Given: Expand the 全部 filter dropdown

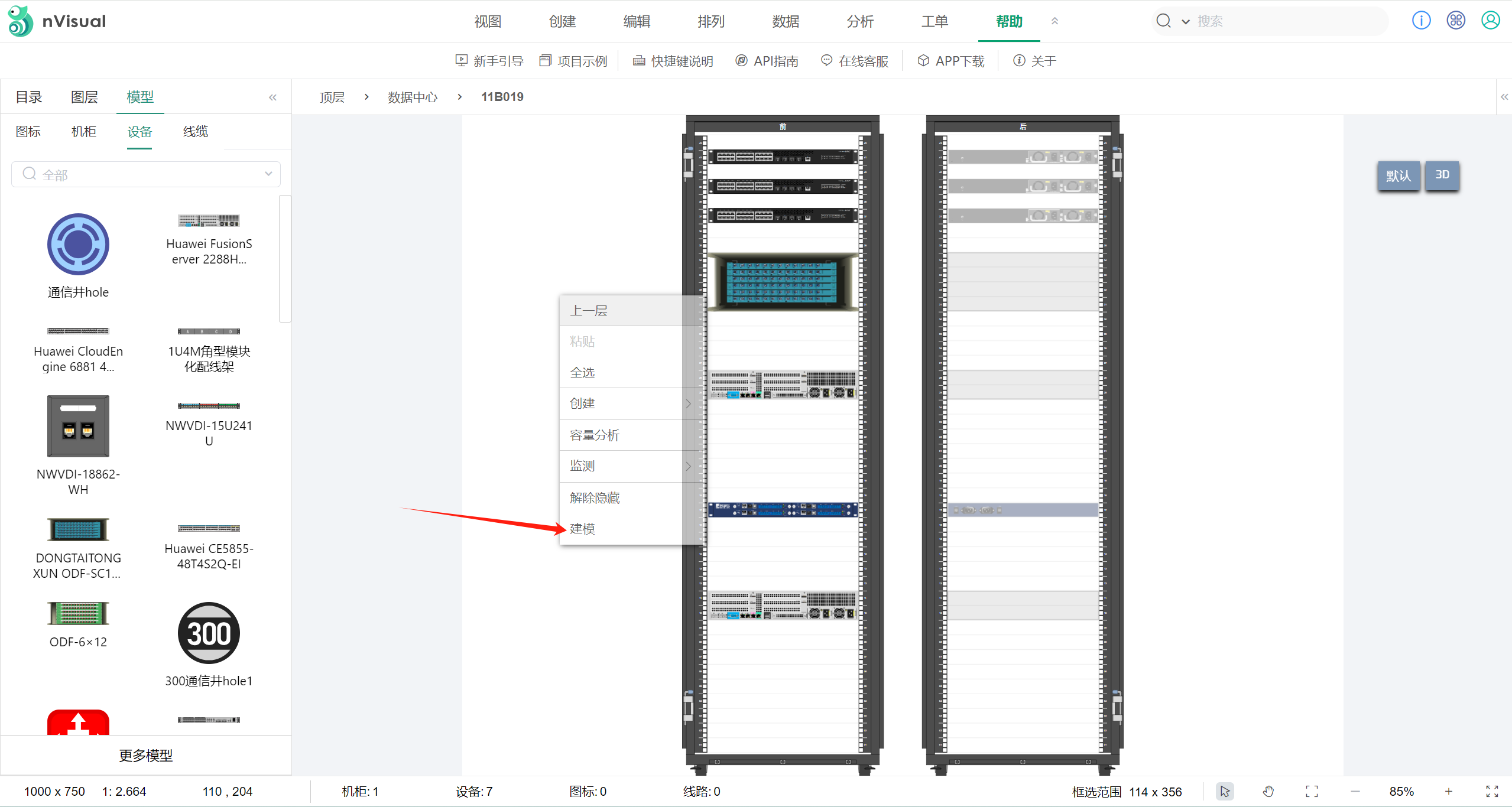Looking at the screenshot, I should [x=268, y=174].
